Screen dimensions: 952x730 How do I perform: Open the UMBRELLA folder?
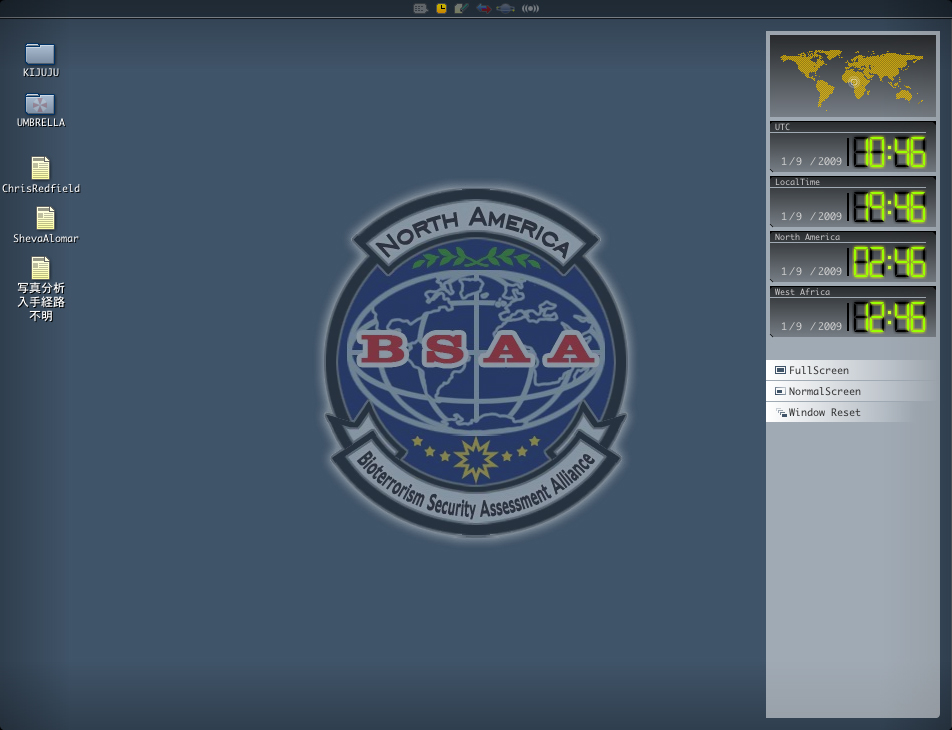point(41,104)
